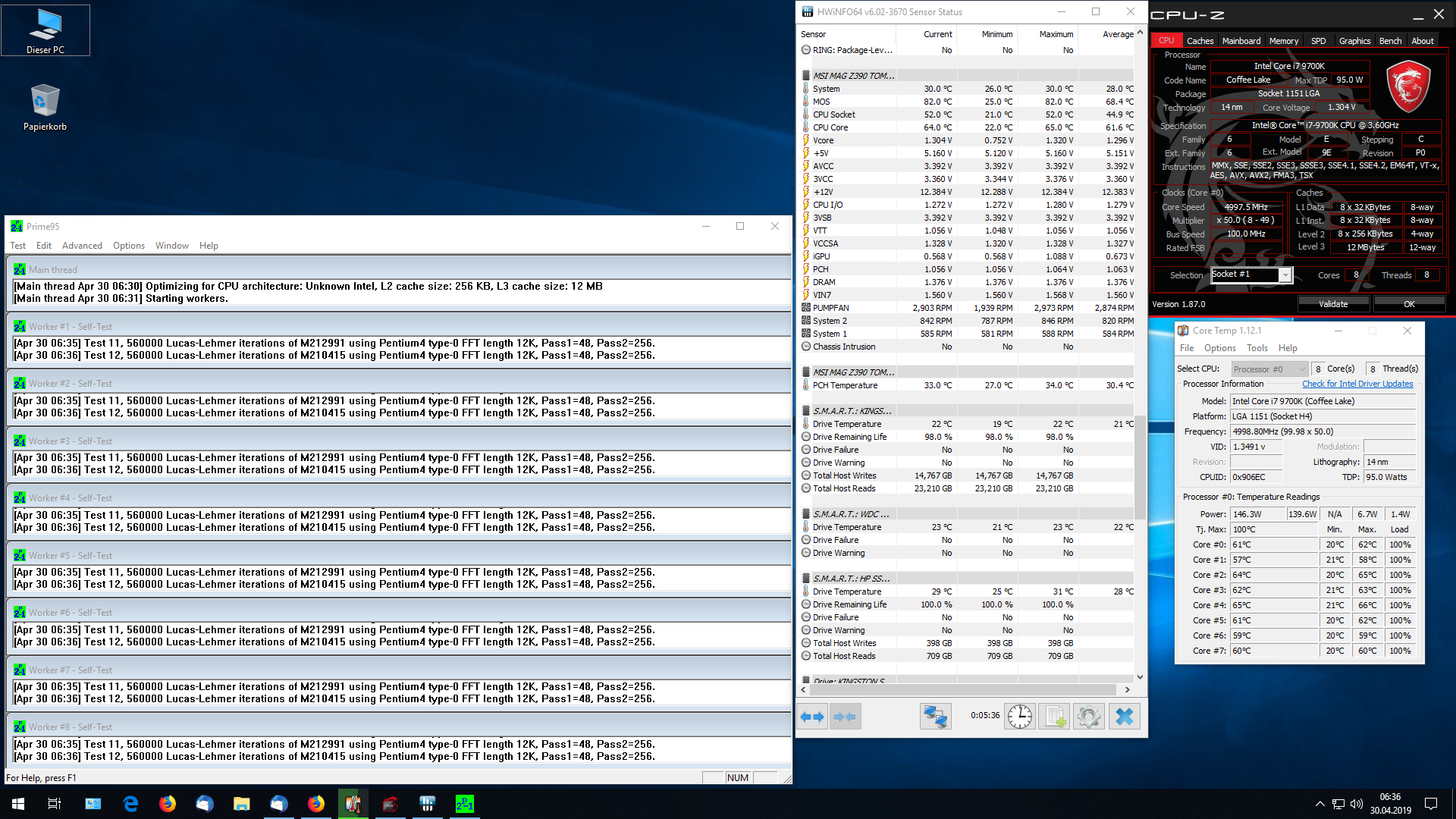Image resolution: width=1456 pixels, height=819 pixels.
Task: Switch to the About tab in CPU-Z
Action: pos(1423,41)
